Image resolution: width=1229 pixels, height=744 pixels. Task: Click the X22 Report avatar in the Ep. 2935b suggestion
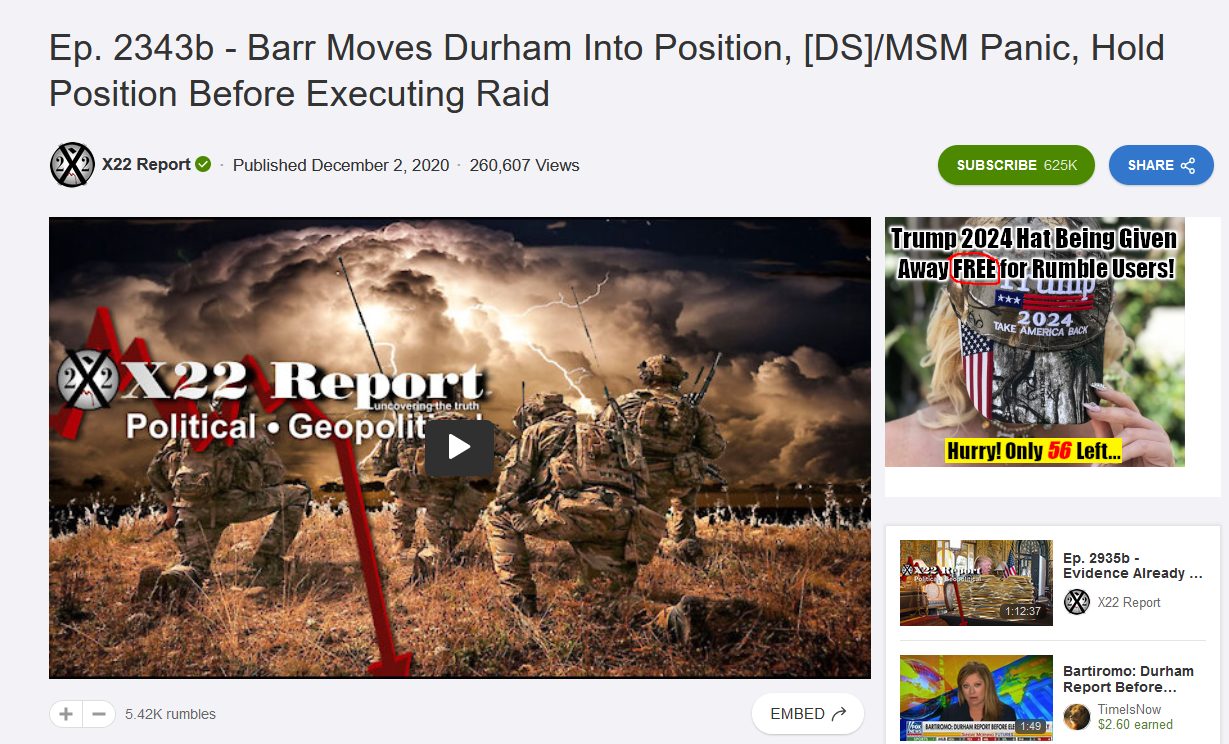(x=1077, y=602)
